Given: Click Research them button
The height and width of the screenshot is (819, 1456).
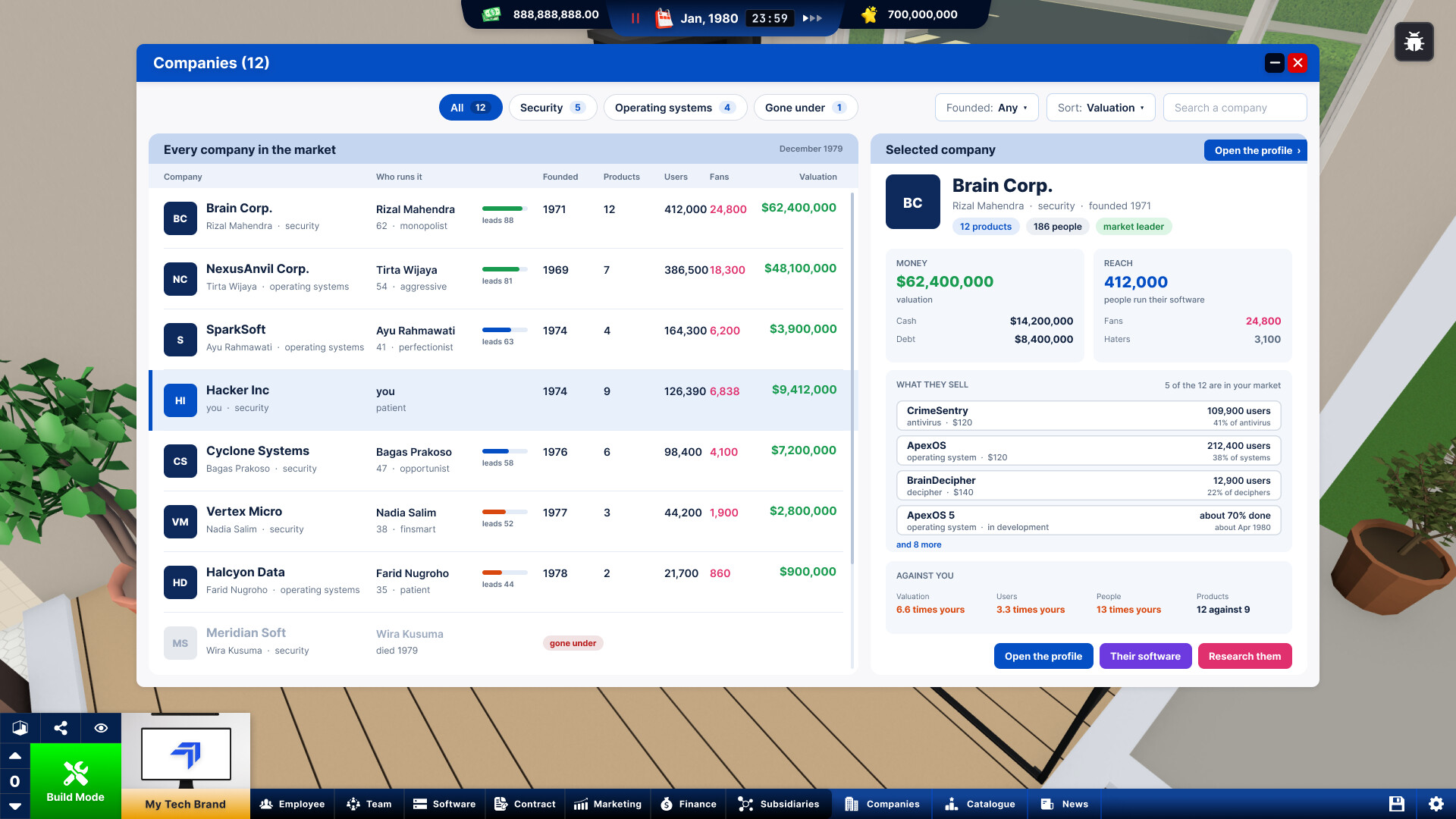Looking at the screenshot, I should [x=1244, y=656].
